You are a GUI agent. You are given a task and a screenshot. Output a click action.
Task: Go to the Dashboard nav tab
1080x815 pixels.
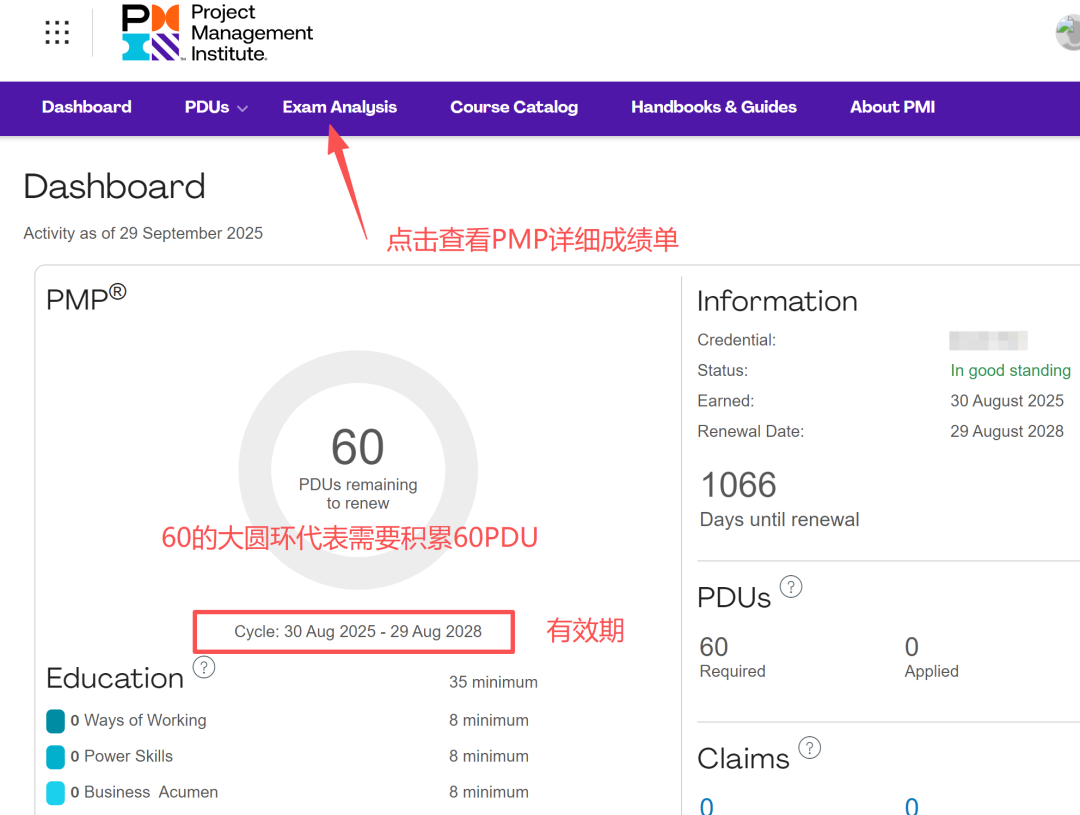tap(87, 107)
